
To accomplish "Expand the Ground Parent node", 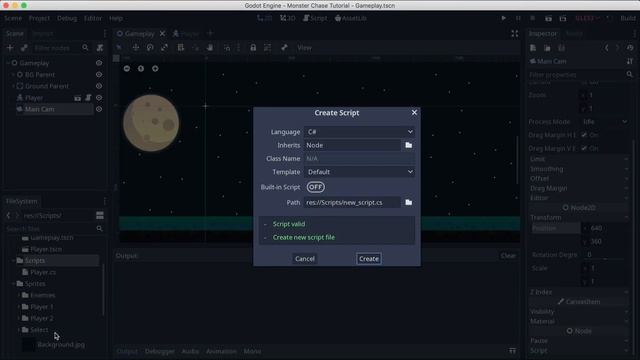I will (x=13, y=86).
